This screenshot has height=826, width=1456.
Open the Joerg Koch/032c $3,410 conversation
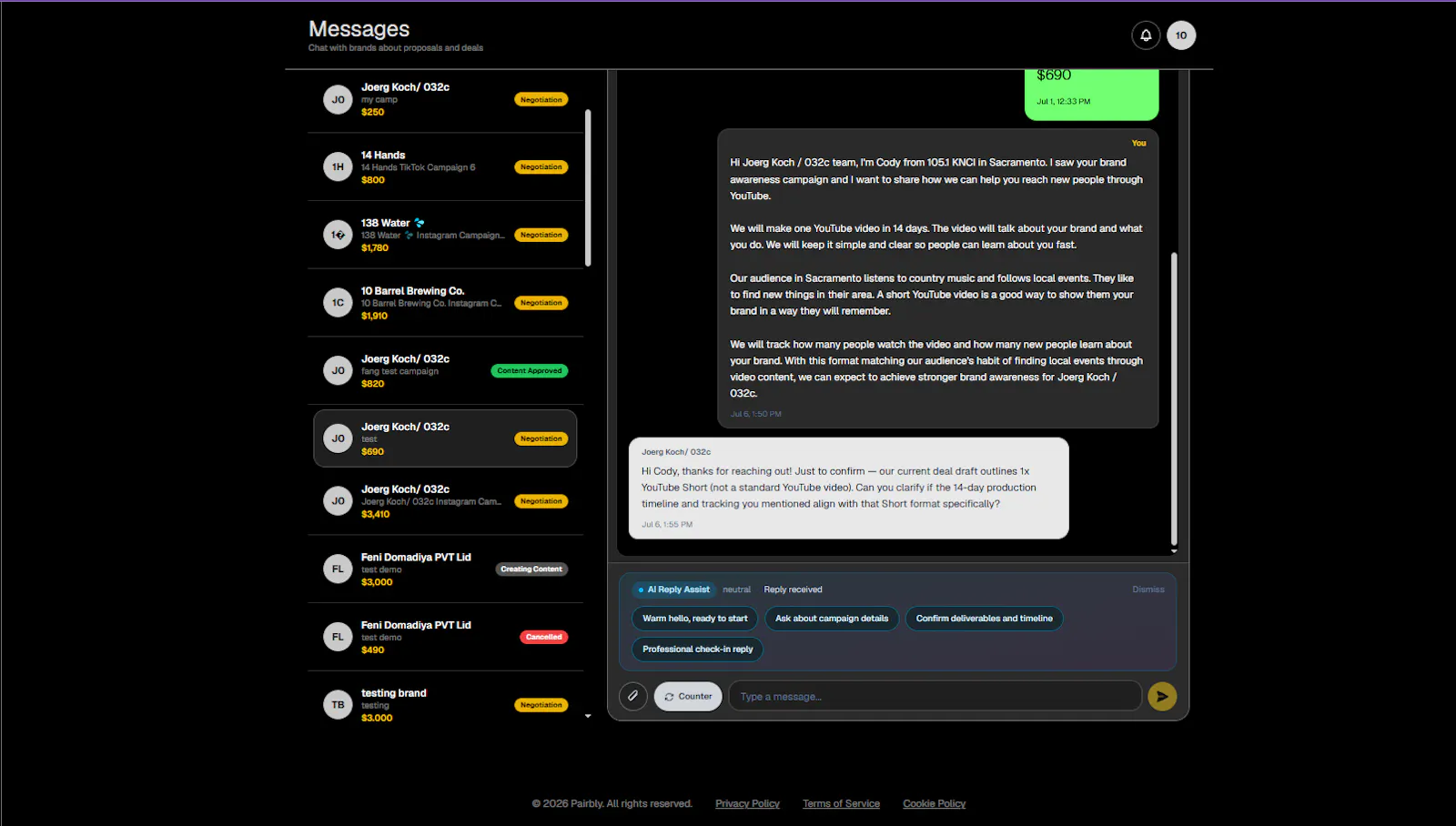(446, 501)
